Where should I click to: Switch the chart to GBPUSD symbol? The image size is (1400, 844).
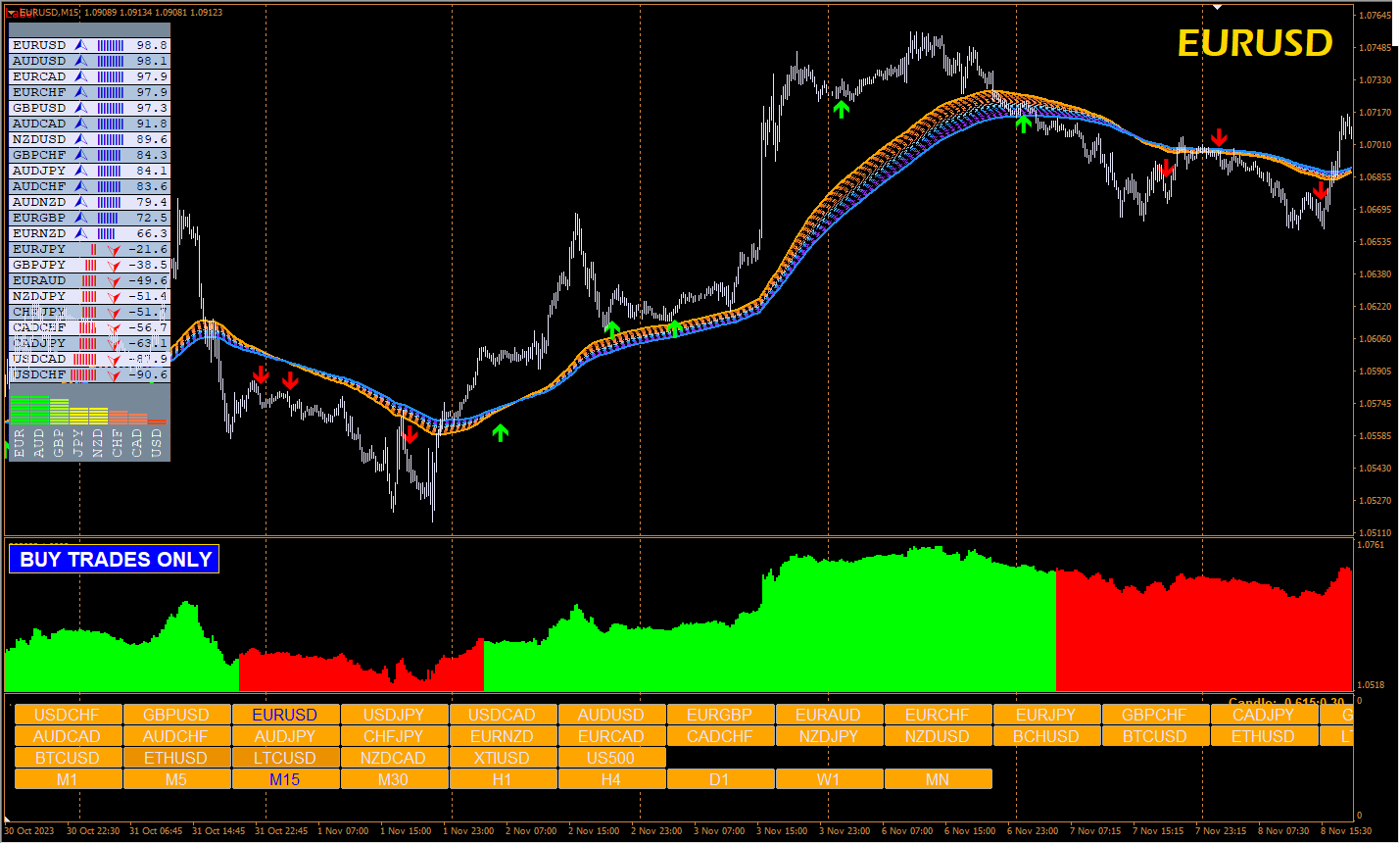[x=176, y=715]
